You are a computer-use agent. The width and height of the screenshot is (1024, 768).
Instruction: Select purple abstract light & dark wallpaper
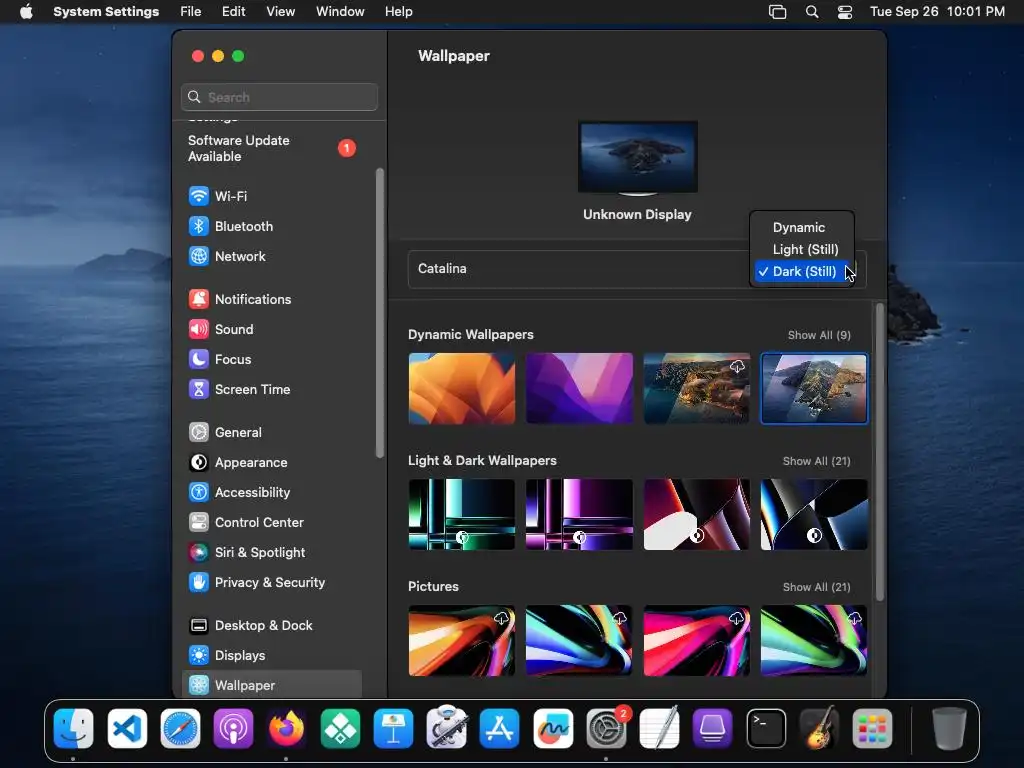click(x=579, y=515)
